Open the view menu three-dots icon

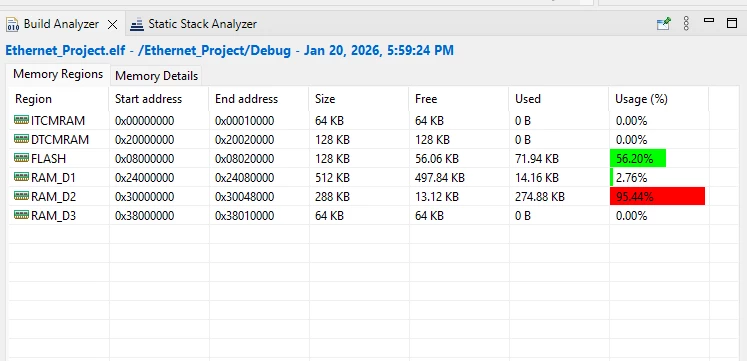[x=686, y=23]
